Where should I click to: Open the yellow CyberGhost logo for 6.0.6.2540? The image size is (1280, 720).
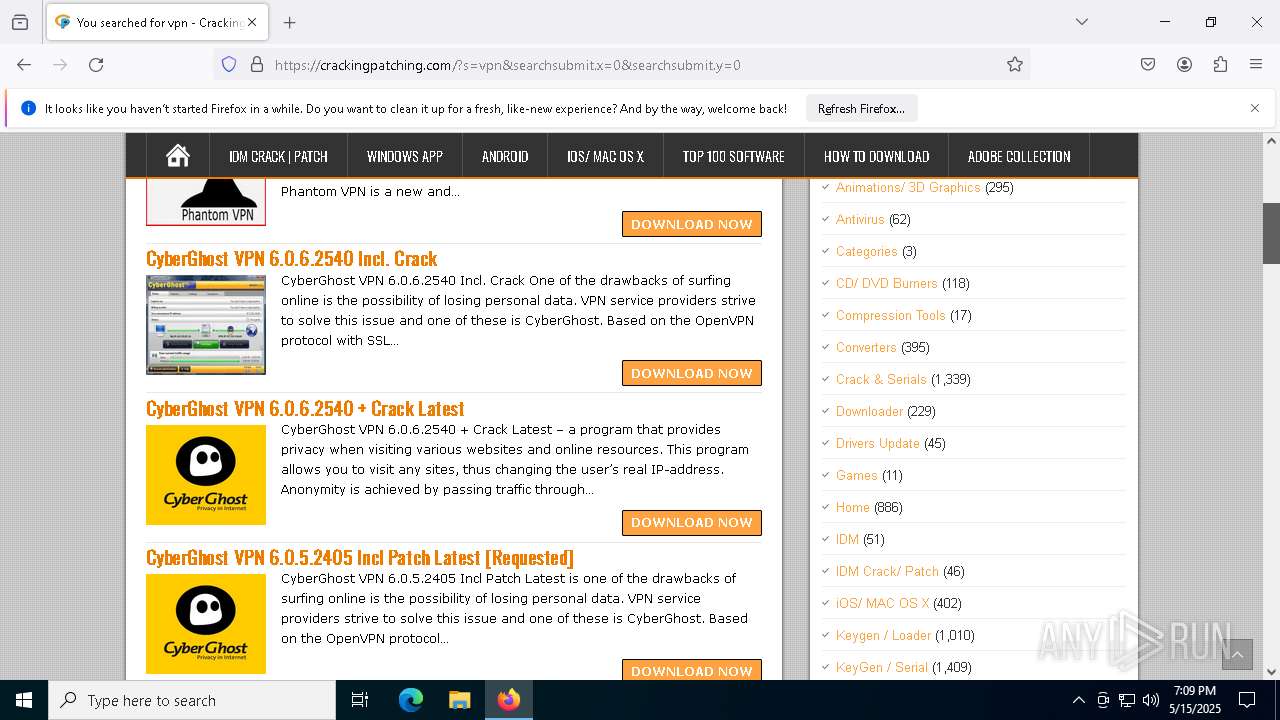[x=206, y=475]
